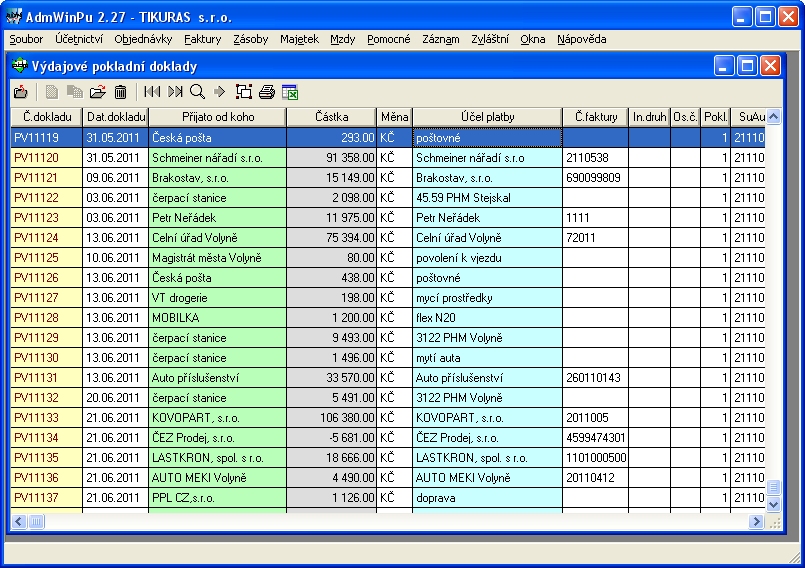Click the Brakostav, s.r.o. payer cell
Image resolution: width=805 pixels, height=568 pixels.
coord(218,178)
